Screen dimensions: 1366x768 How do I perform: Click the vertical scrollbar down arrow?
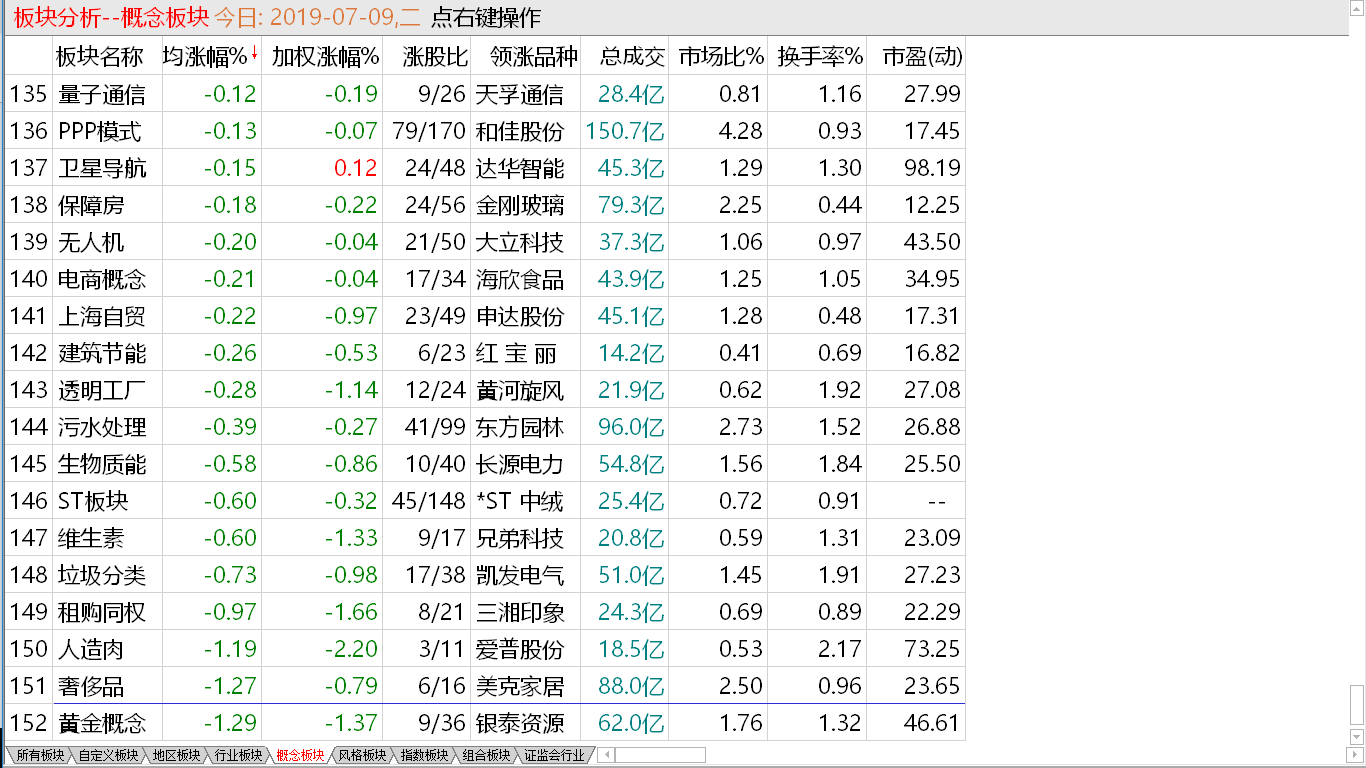(1356, 739)
